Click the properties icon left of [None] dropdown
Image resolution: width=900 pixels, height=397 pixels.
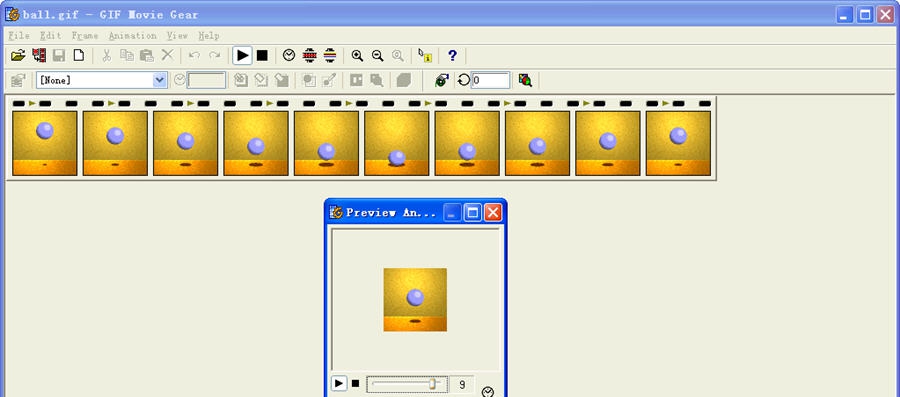click(18, 80)
